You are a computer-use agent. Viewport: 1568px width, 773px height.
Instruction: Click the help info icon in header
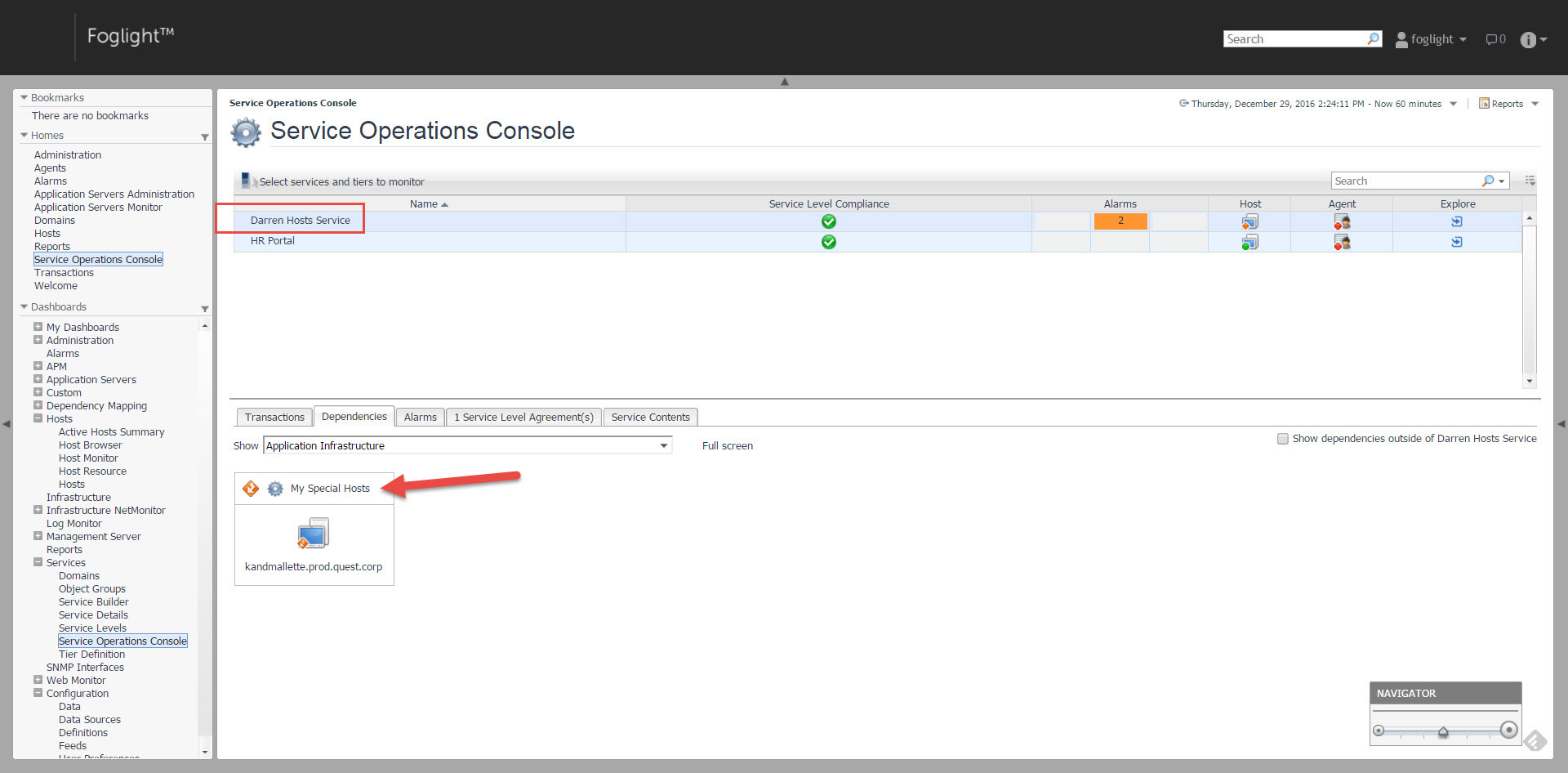pos(1528,40)
